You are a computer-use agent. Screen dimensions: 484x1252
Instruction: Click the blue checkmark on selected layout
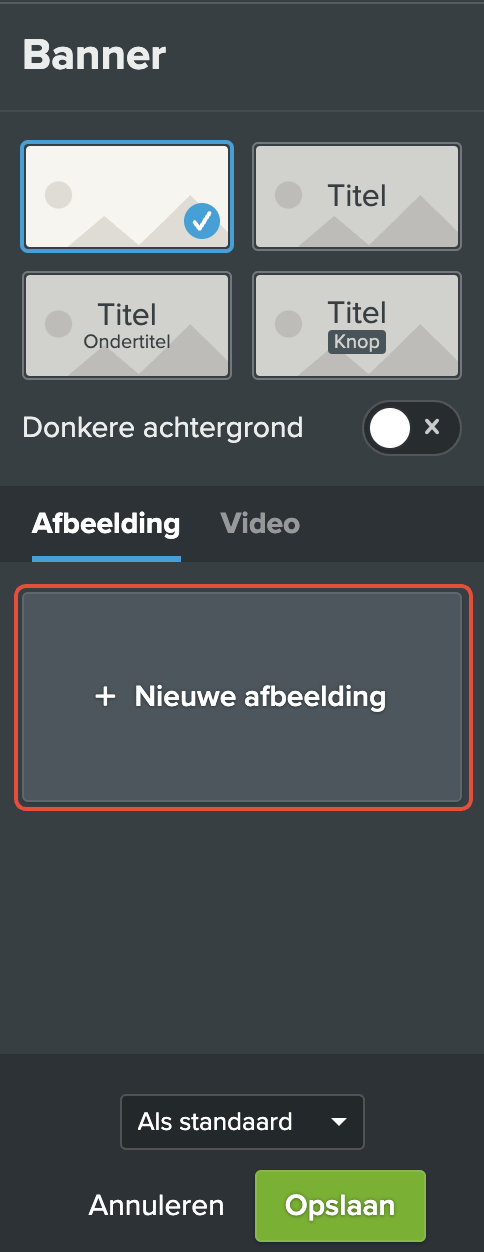[x=202, y=221]
